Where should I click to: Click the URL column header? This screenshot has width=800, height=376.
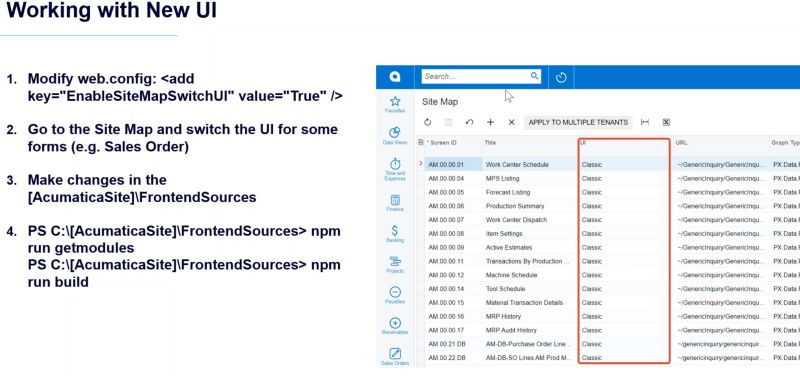(x=682, y=143)
